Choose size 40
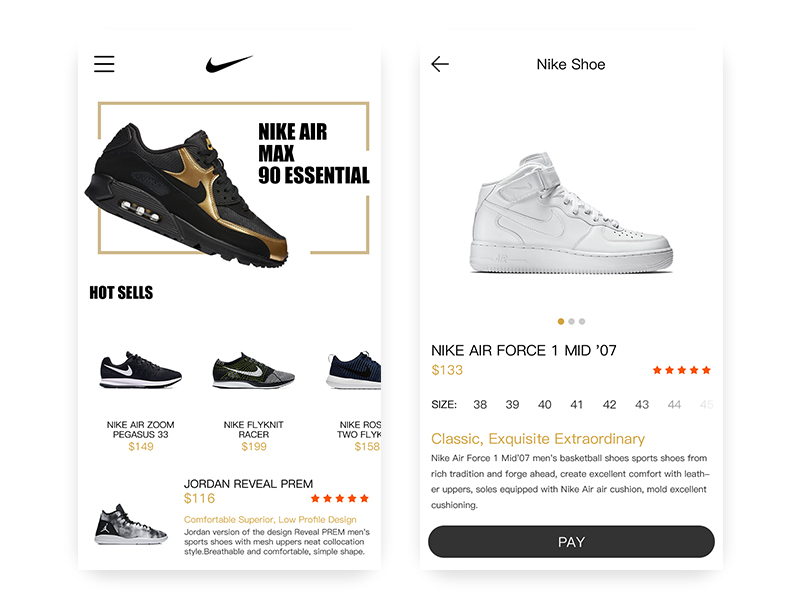This screenshot has width=800, height=600. (x=544, y=405)
